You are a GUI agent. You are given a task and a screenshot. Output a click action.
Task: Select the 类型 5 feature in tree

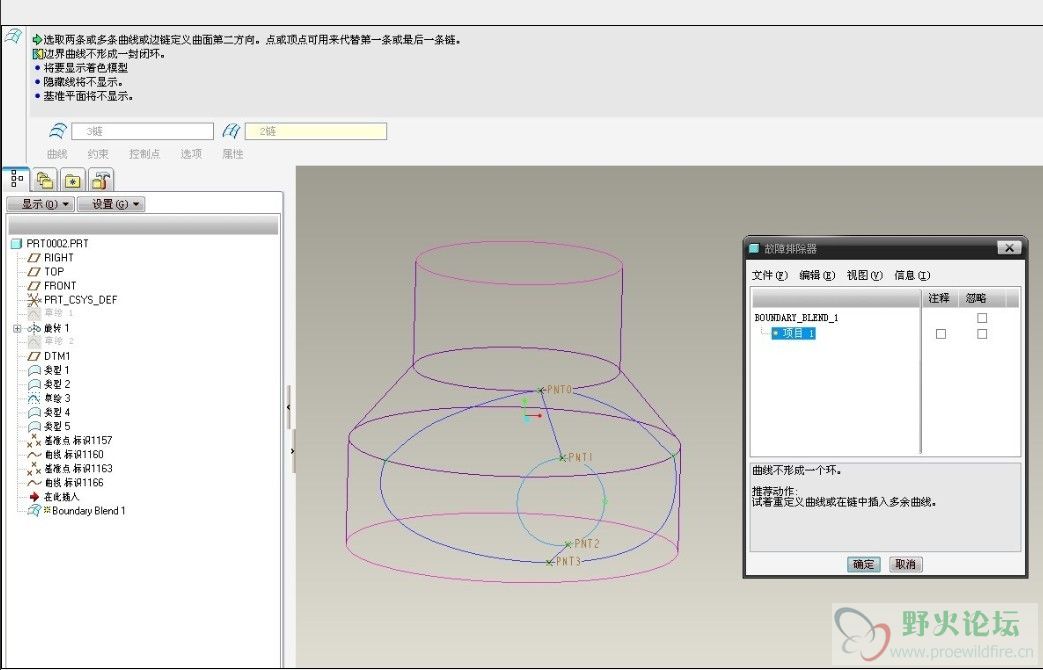point(49,426)
